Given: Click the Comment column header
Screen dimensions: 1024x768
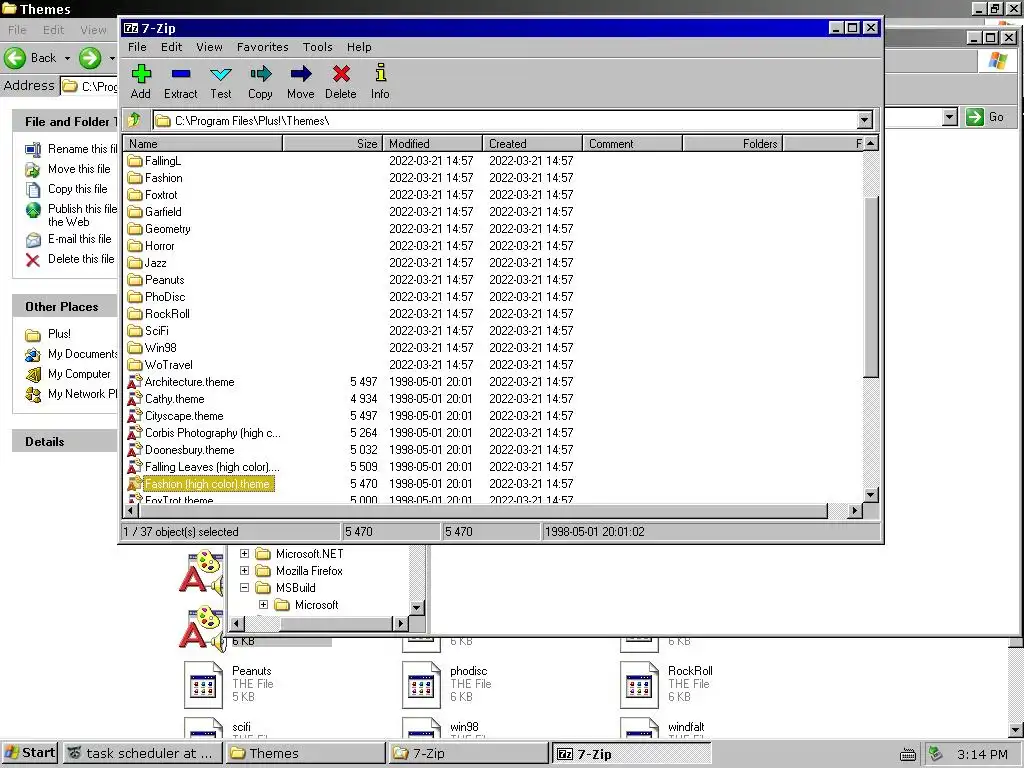Looking at the screenshot, I should coord(632,144).
